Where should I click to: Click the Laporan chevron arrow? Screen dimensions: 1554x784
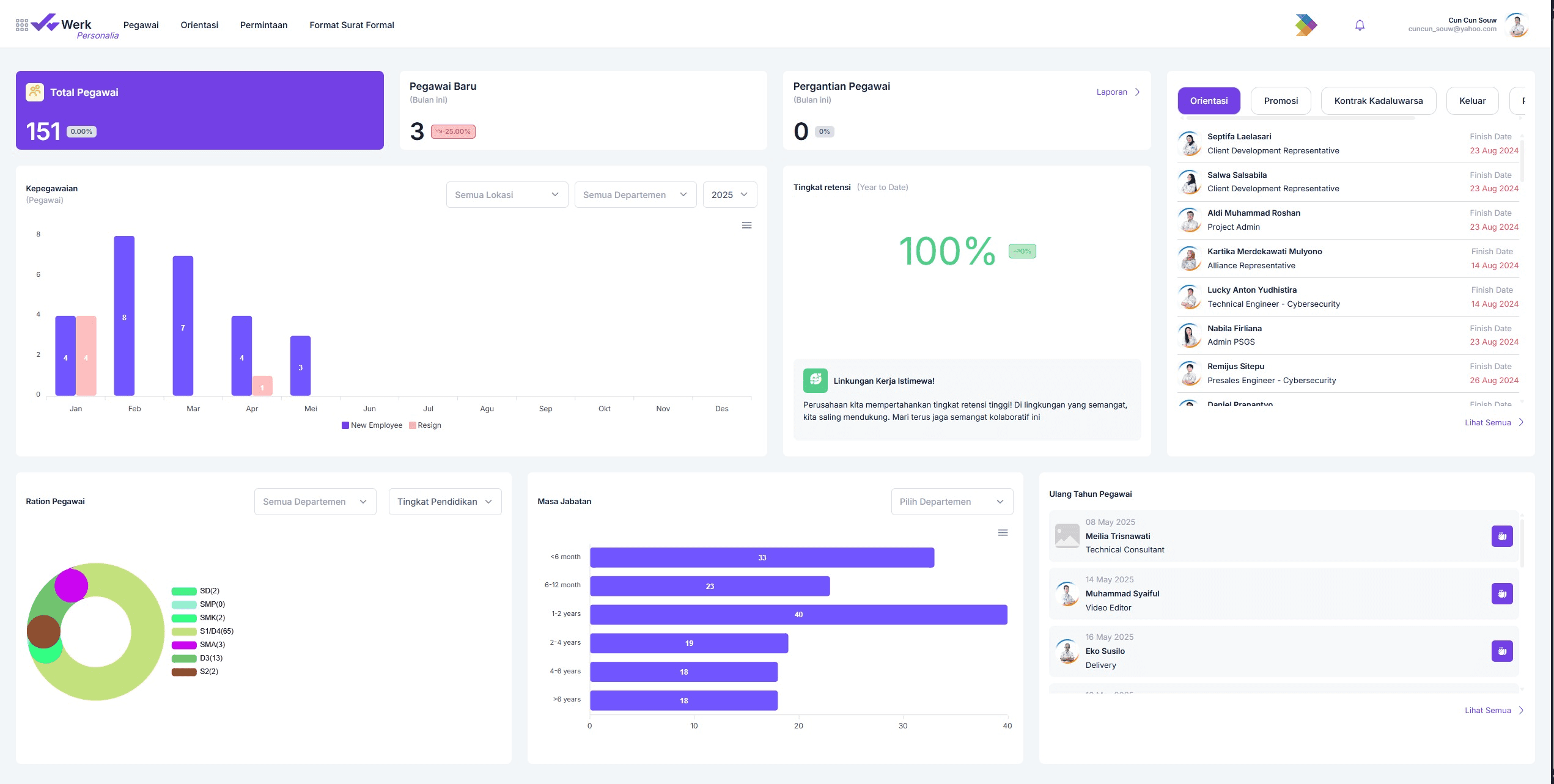tap(1137, 92)
